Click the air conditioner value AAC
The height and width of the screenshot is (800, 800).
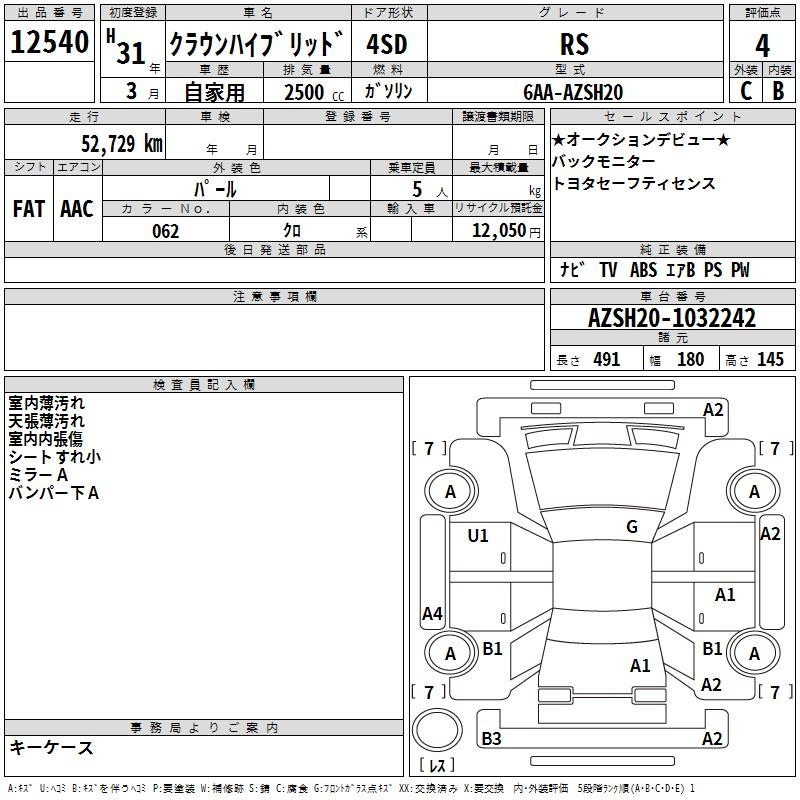click(77, 209)
